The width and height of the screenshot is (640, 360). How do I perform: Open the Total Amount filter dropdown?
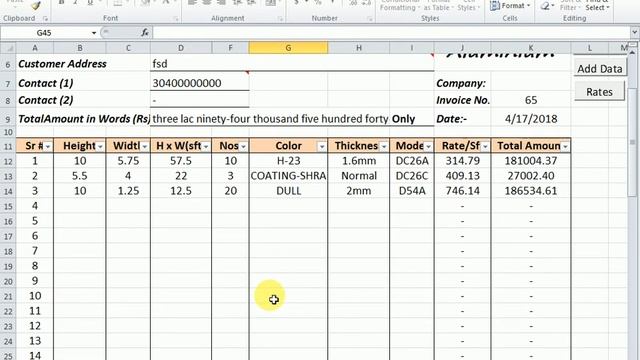(x=565, y=146)
